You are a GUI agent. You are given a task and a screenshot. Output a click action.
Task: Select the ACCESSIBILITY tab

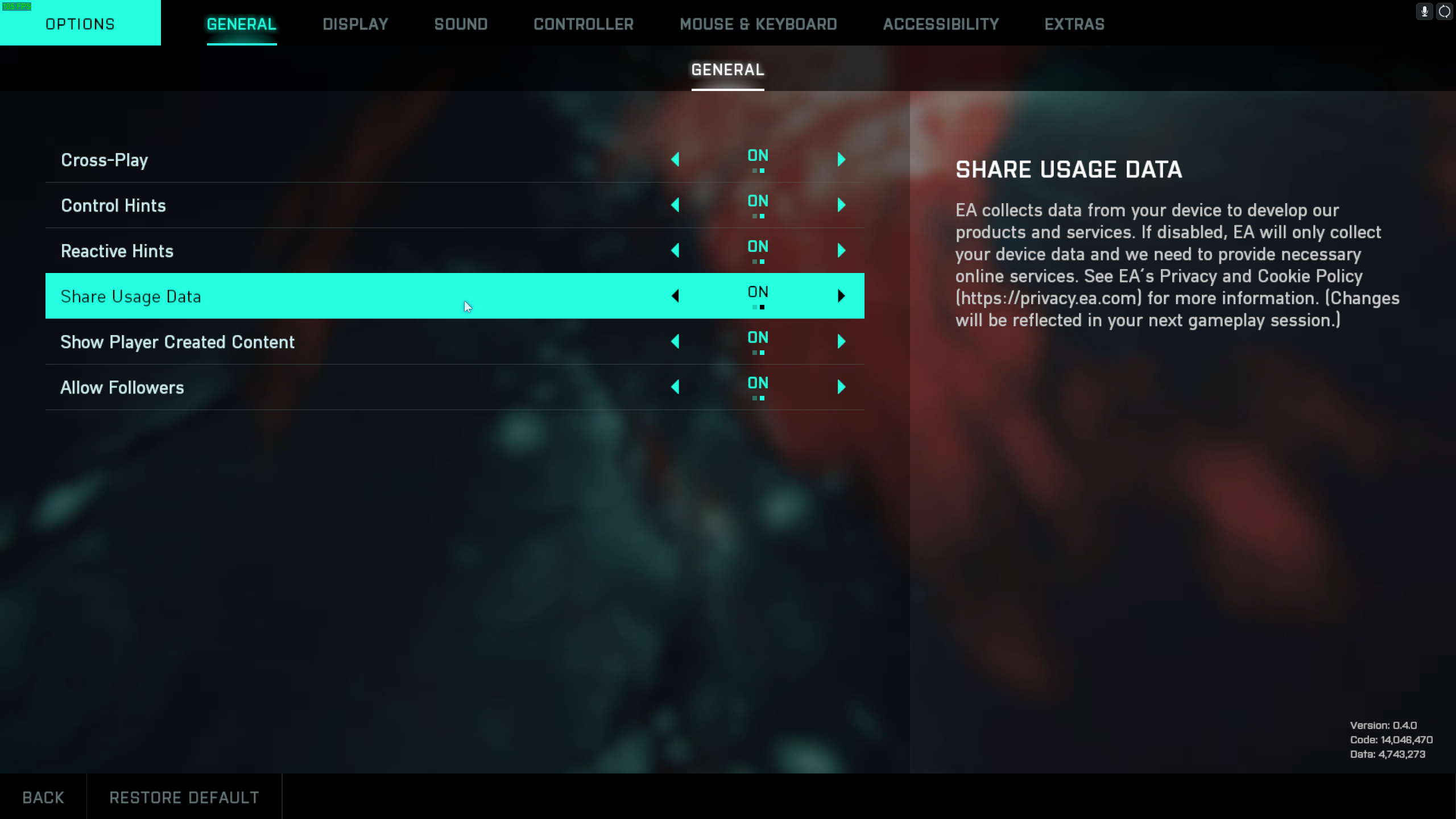(x=940, y=24)
